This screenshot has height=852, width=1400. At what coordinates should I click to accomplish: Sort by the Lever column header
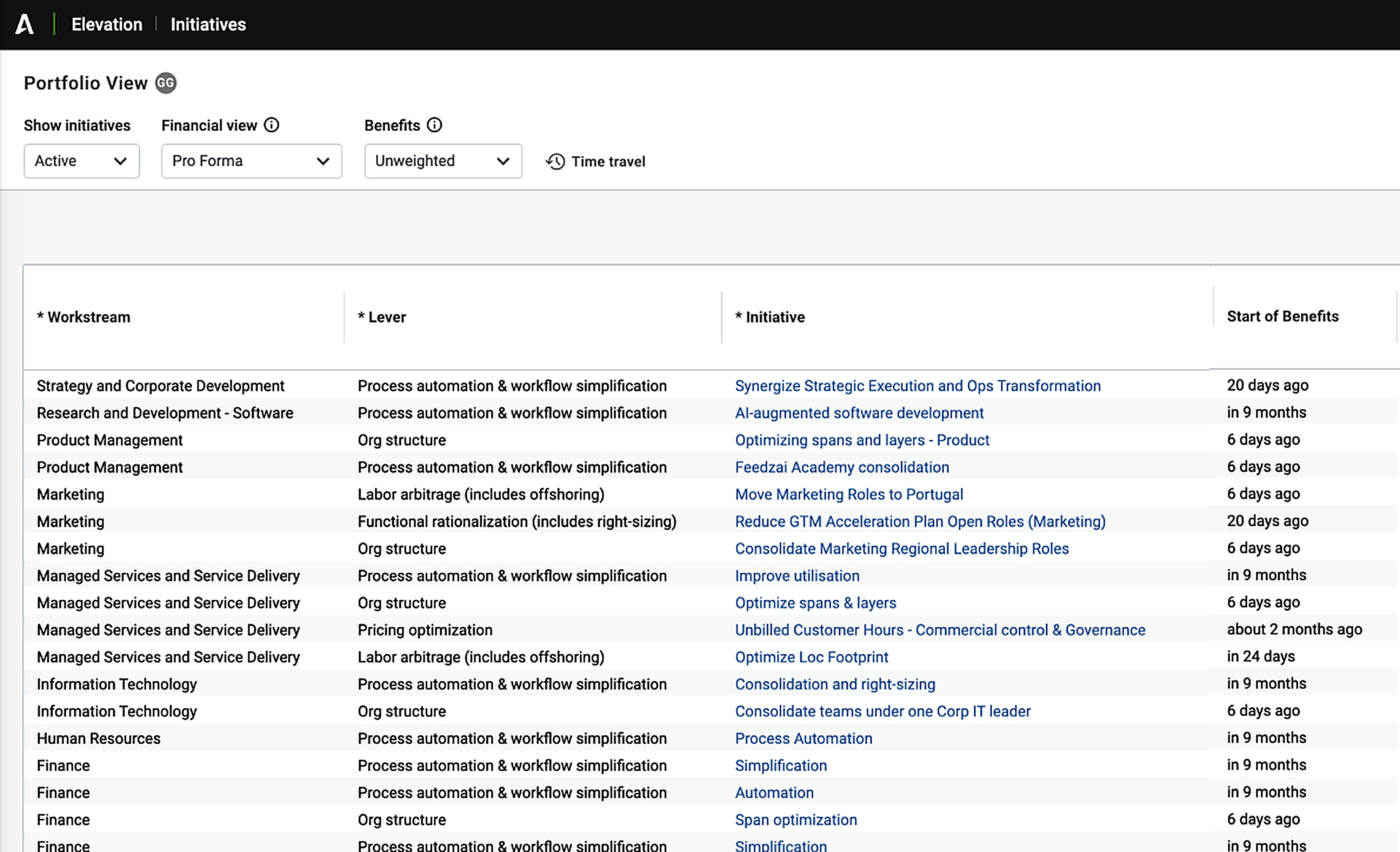[x=387, y=317]
